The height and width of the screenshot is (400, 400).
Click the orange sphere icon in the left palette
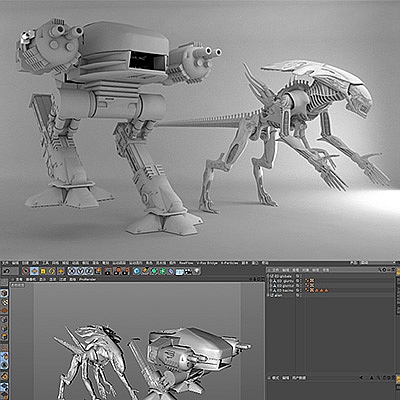click(x=4, y=311)
